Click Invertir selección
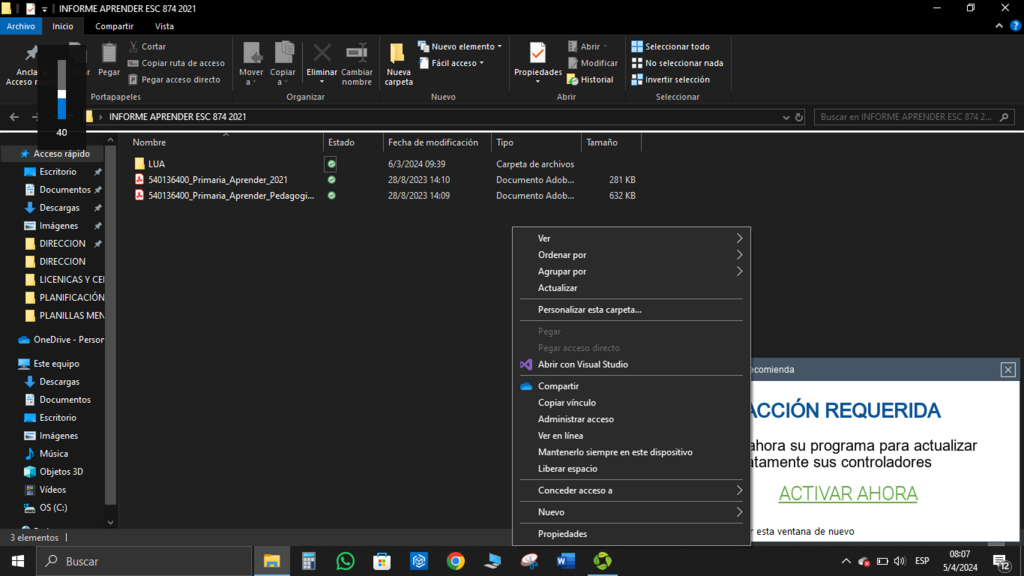Viewport: 1024px width, 576px height. 671,80
